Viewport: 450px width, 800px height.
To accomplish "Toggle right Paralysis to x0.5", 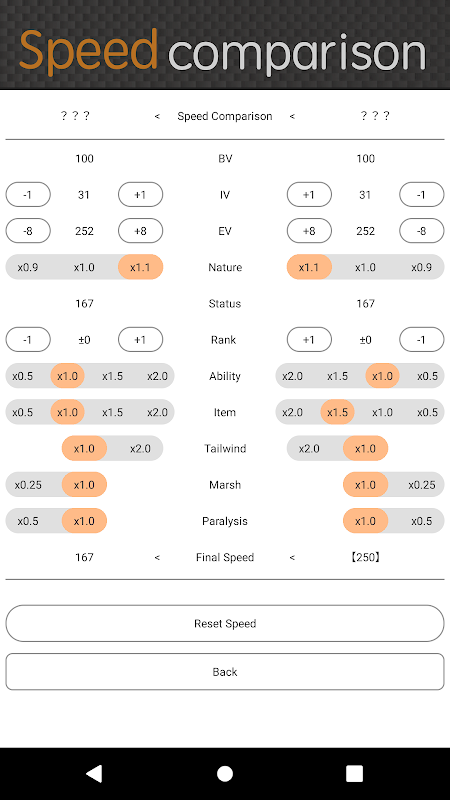I will pos(421,520).
